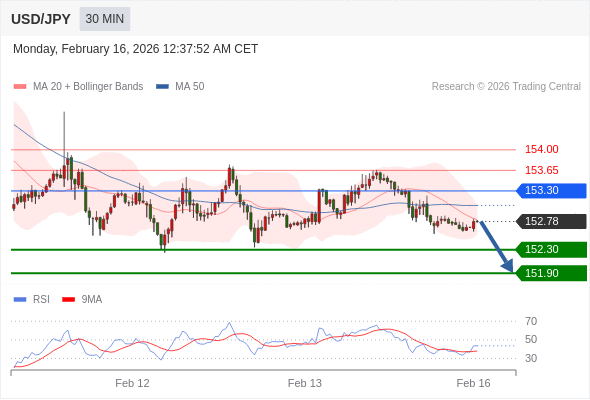
Task: Click the Feb 13 date axis label
Action: pos(305,383)
